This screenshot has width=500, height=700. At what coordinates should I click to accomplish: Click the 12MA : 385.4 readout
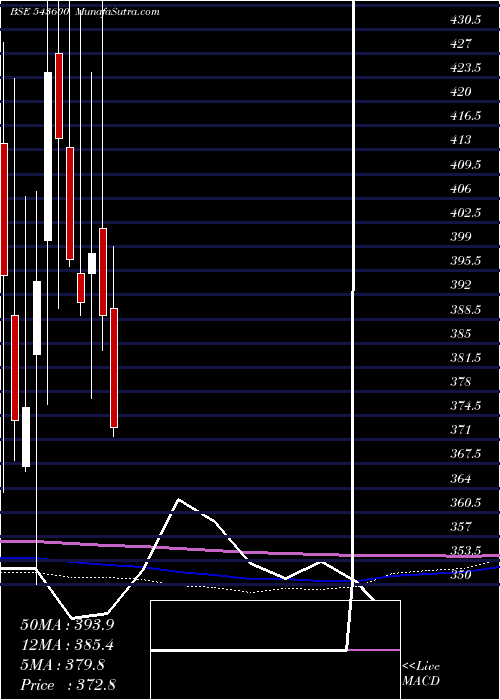tap(67, 645)
